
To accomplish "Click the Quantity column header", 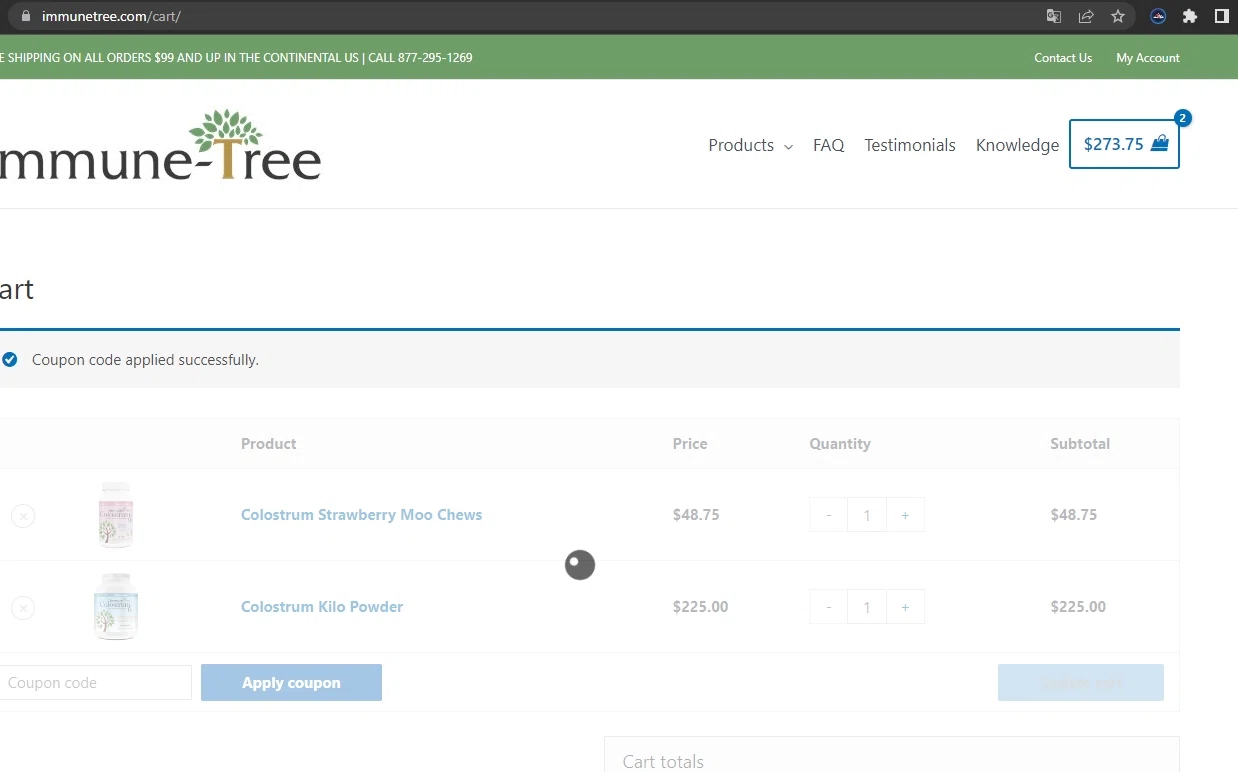I will point(840,444).
